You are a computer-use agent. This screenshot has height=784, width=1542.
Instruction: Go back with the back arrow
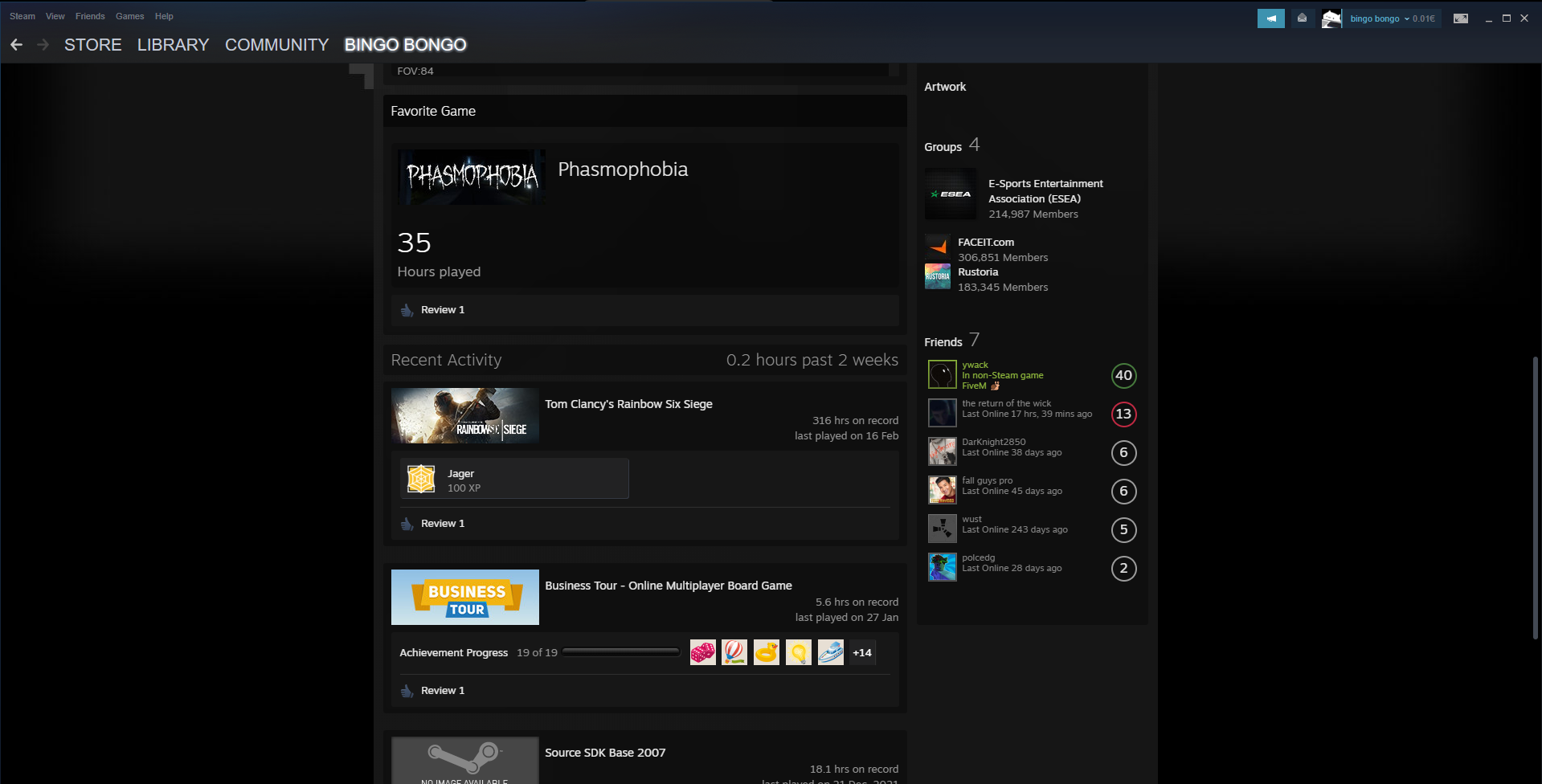click(16, 45)
